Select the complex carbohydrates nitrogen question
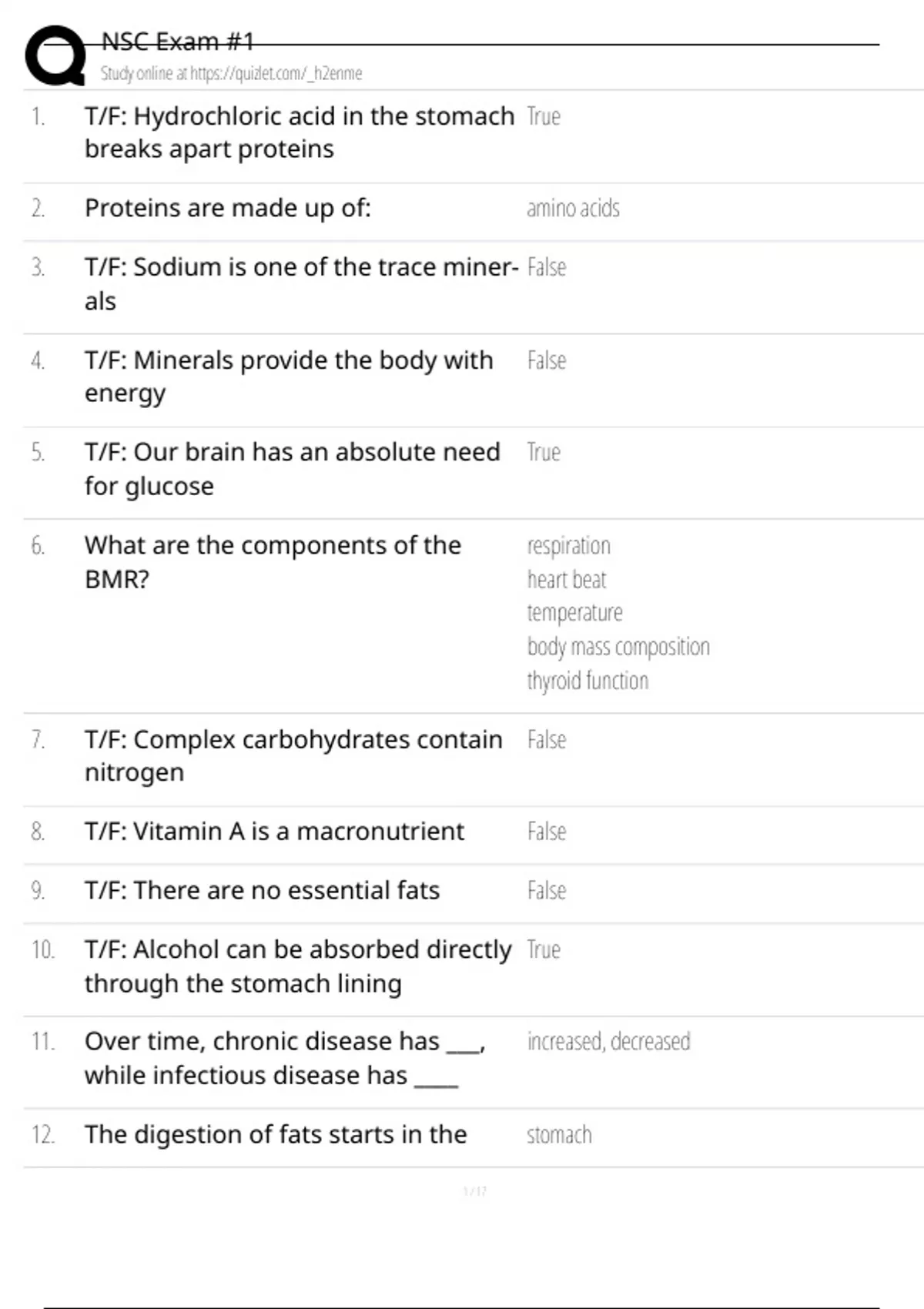Screen dimensions: 924x1309 [293, 755]
